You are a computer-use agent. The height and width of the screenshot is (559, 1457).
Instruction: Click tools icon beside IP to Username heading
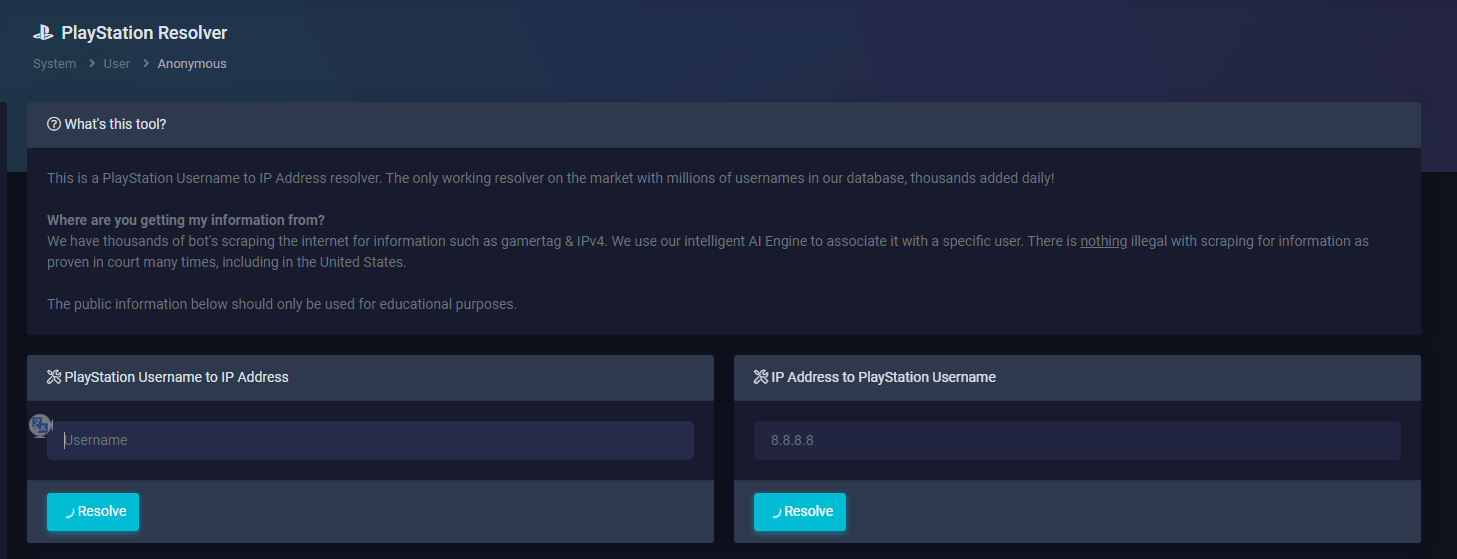[x=761, y=377]
